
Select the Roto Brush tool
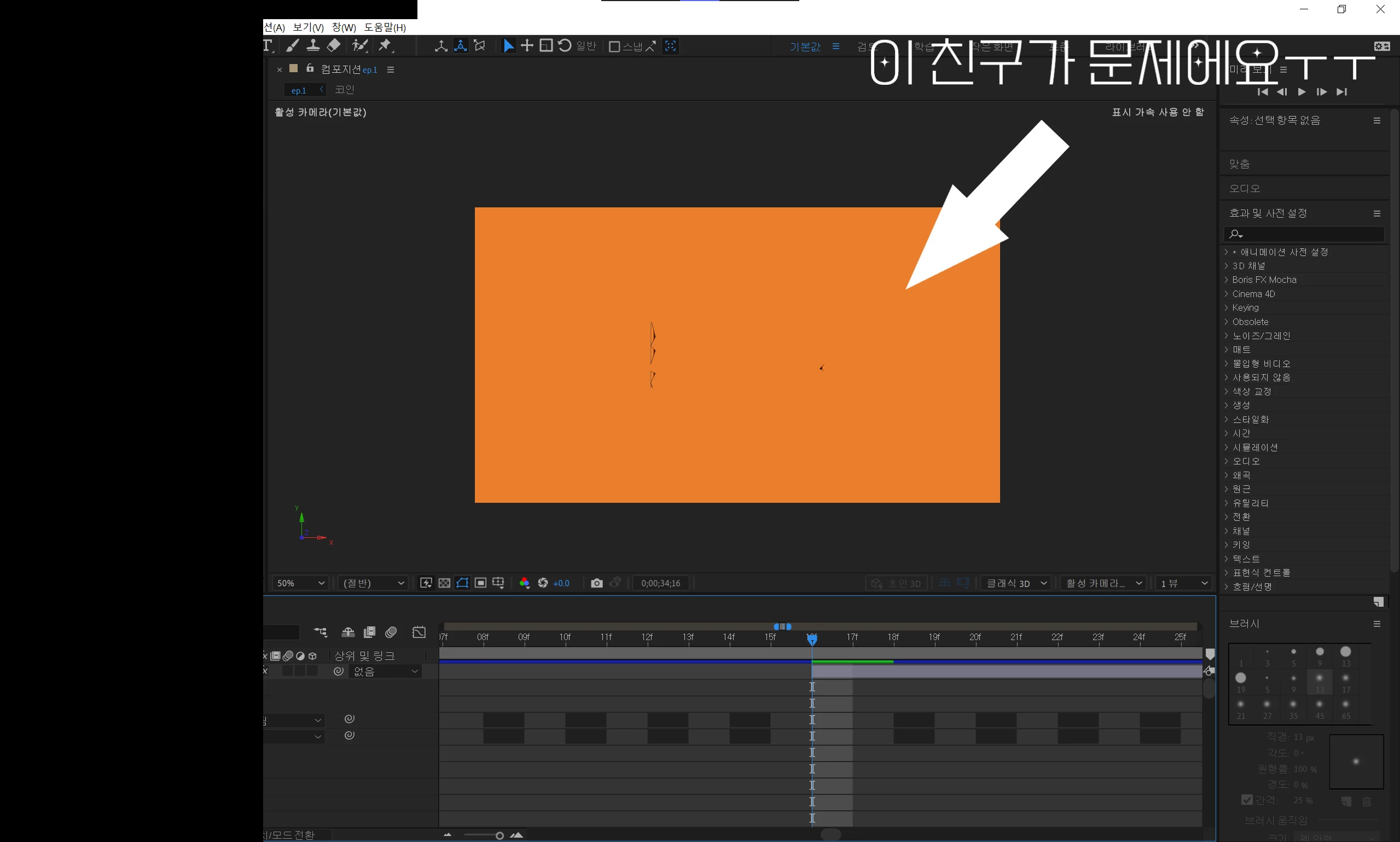point(359,45)
